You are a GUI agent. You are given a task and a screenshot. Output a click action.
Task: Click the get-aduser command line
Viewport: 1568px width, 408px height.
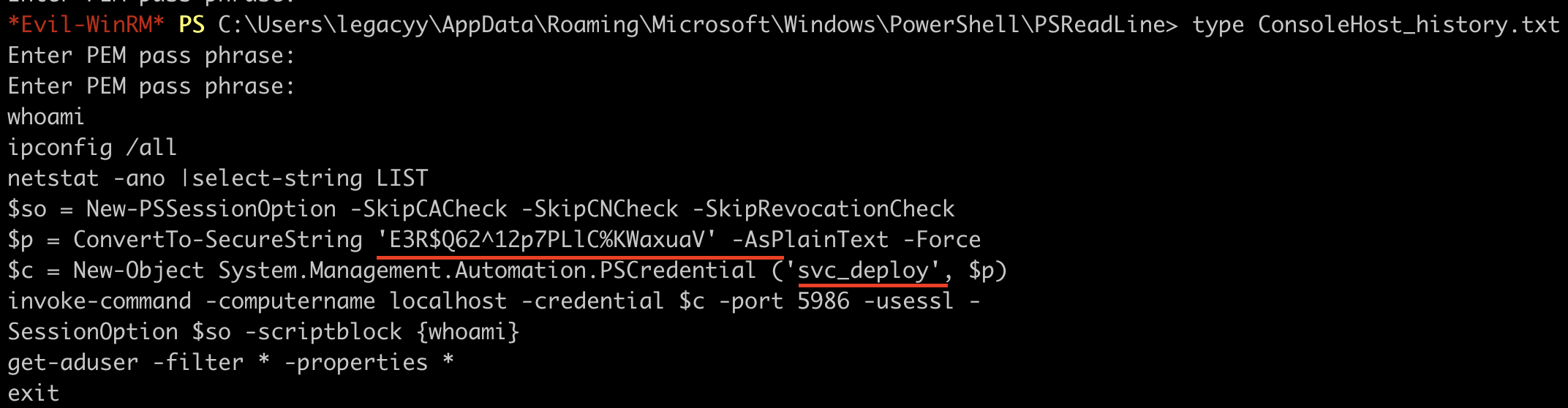point(231,363)
